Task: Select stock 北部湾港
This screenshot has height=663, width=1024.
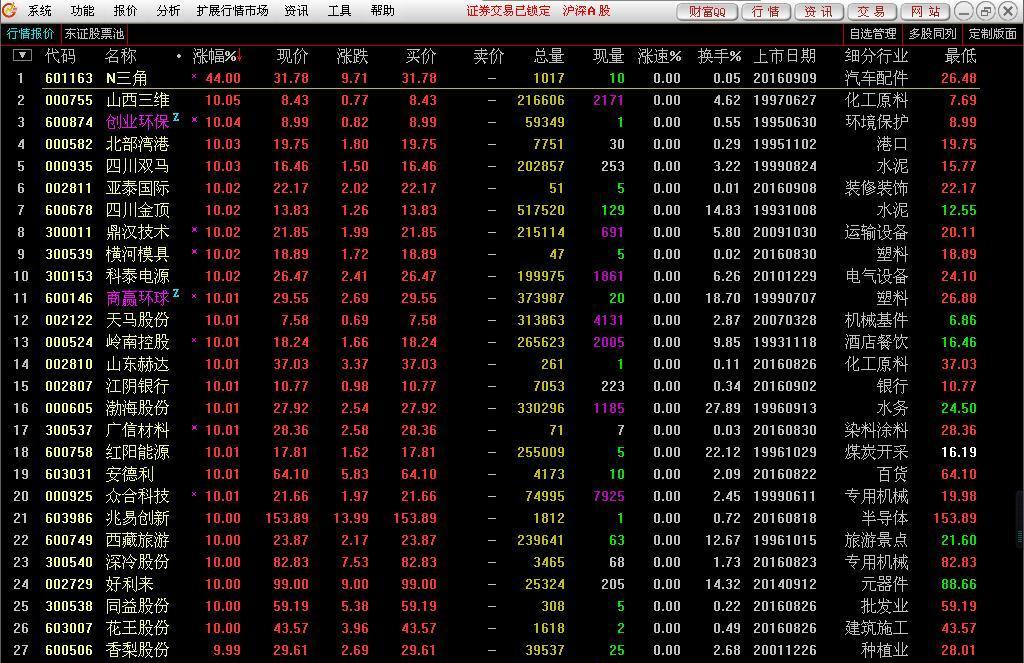Action: tap(138, 144)
